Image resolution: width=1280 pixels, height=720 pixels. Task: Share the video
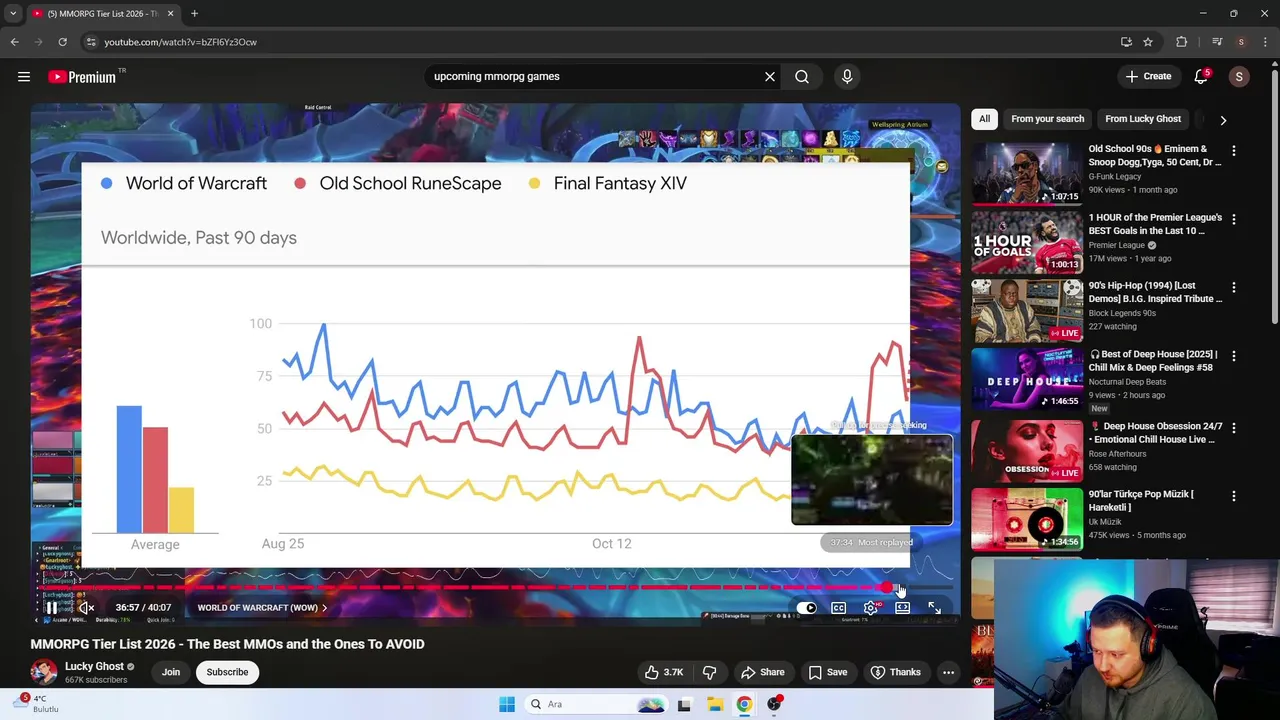pos(763,672)
